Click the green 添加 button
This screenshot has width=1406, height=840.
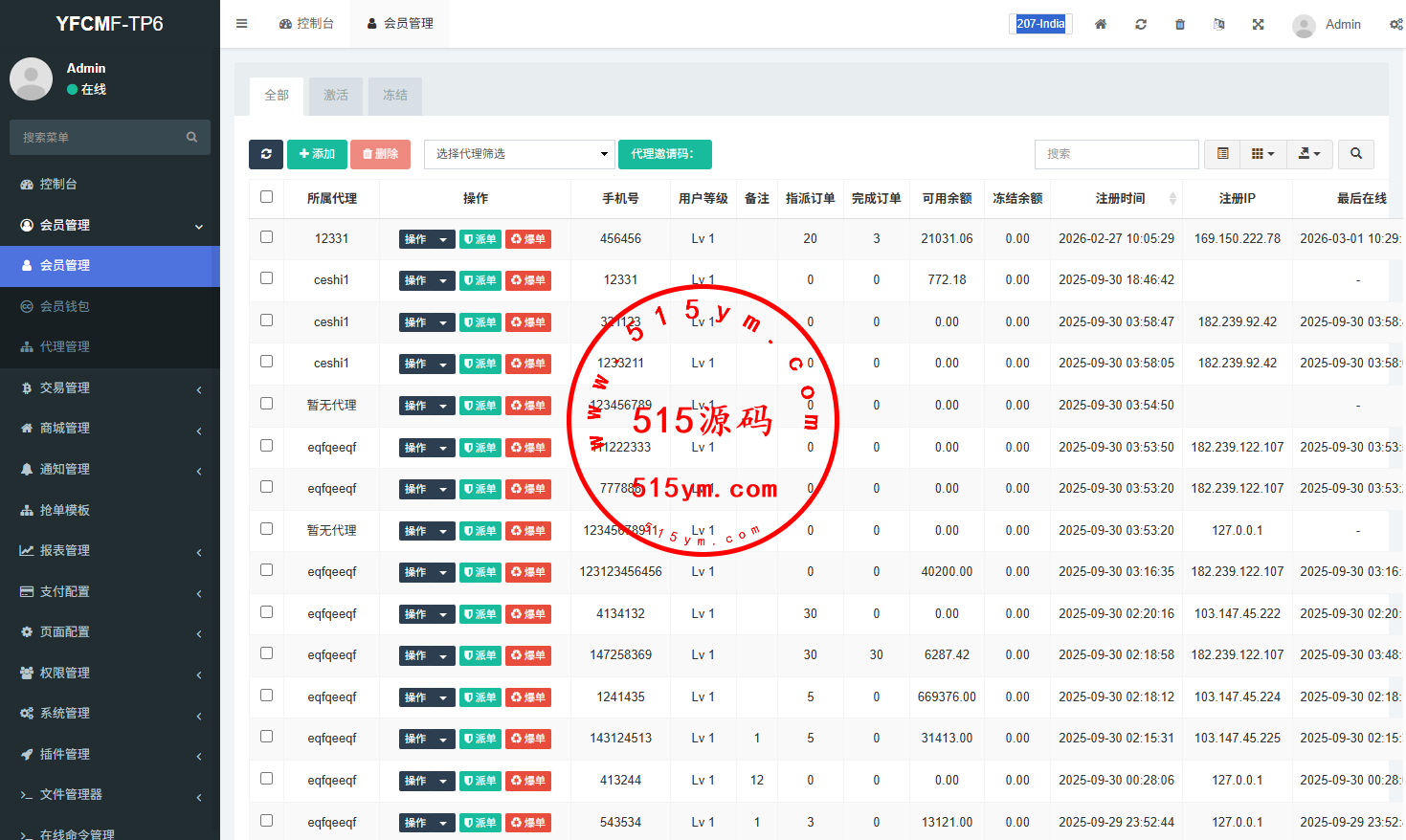(x=317, y=154)
